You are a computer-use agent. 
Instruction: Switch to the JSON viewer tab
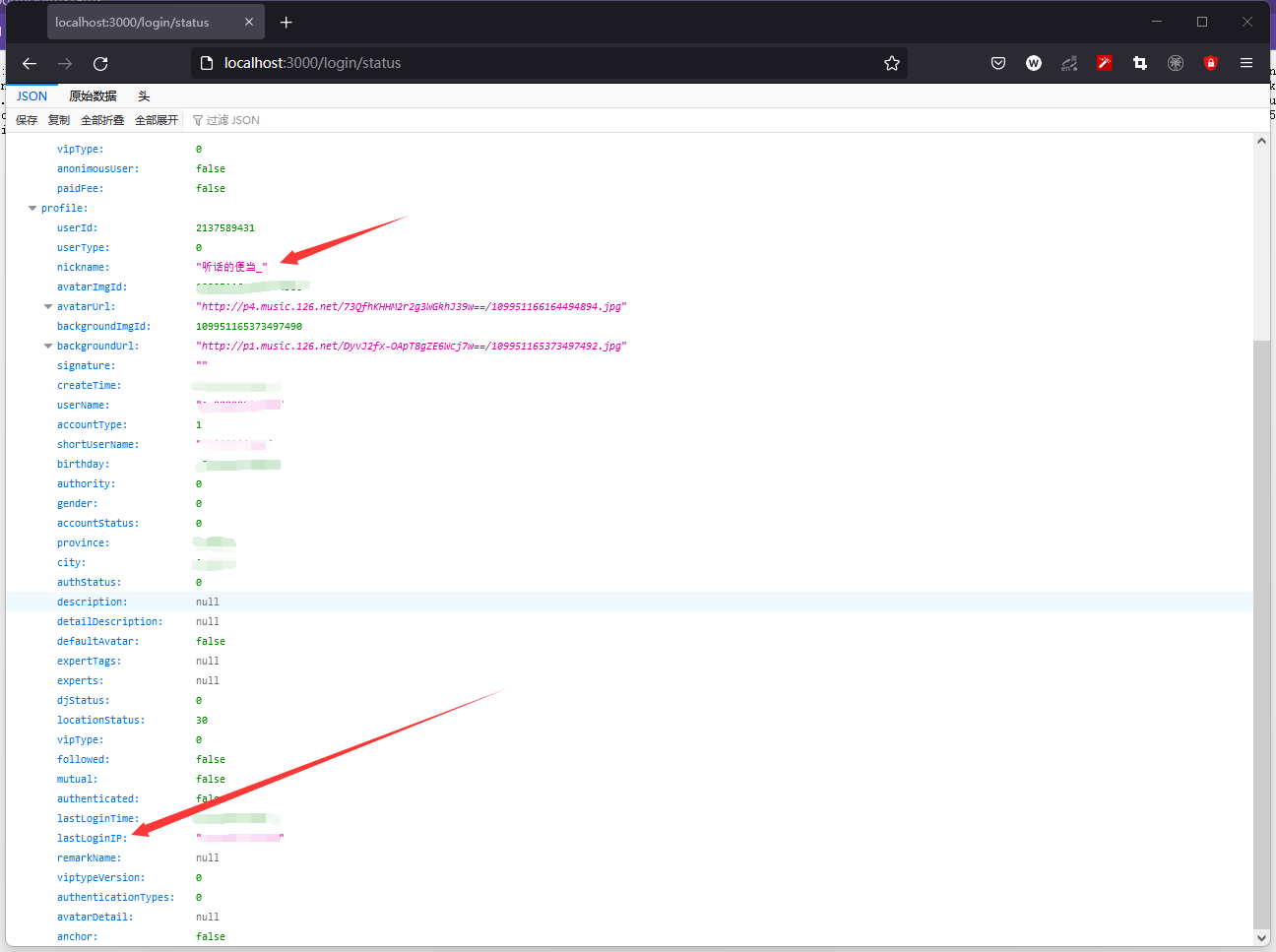32,95
